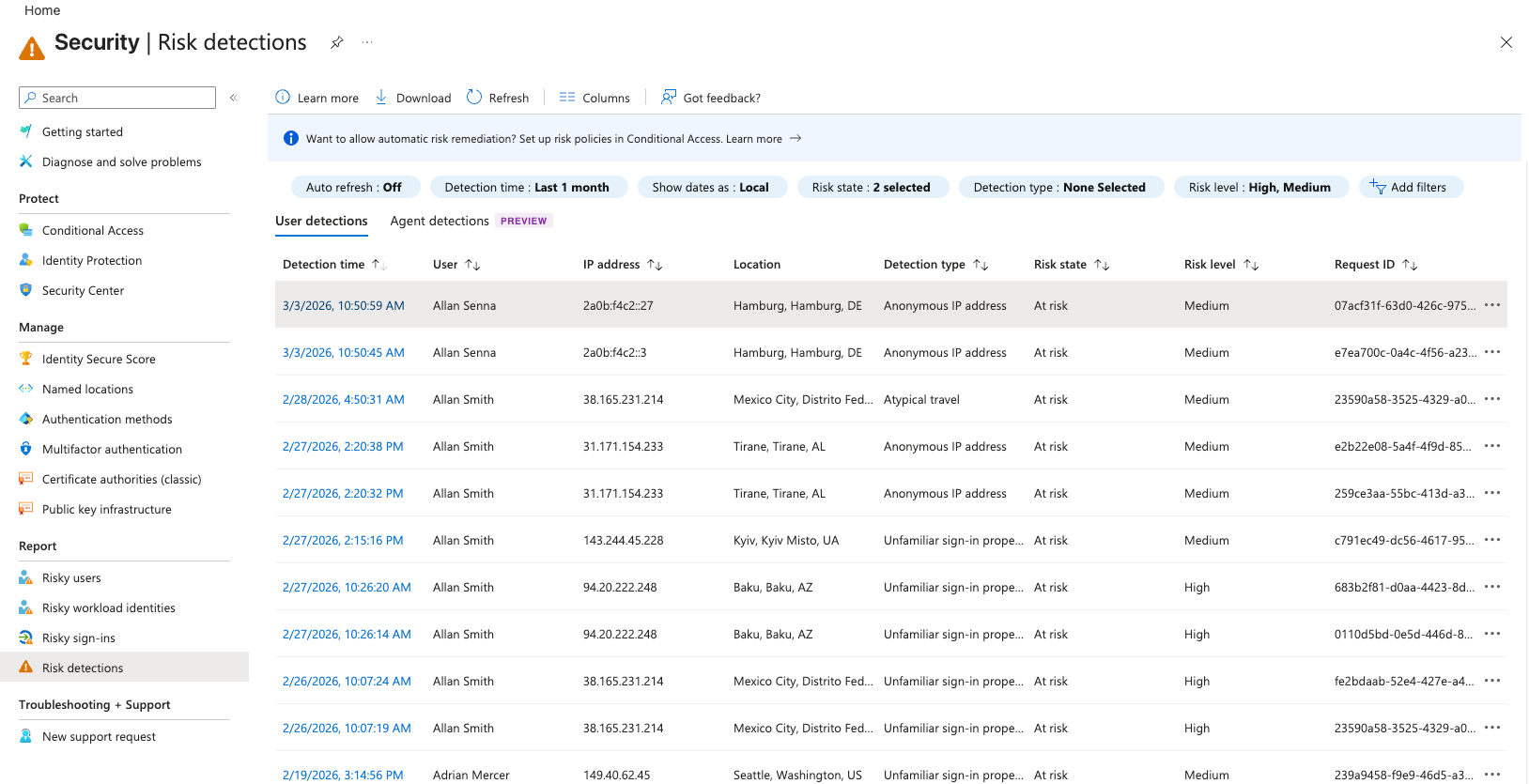Open row menu for 2/28/2026 Atypical travel detection
The width and height of the screenshot is (1529, 784).
point(1492,399)
